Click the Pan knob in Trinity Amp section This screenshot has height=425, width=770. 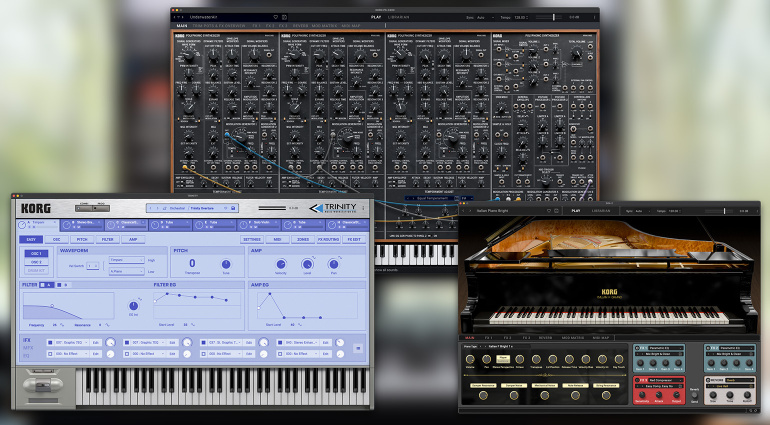click(x=334, y=264)
